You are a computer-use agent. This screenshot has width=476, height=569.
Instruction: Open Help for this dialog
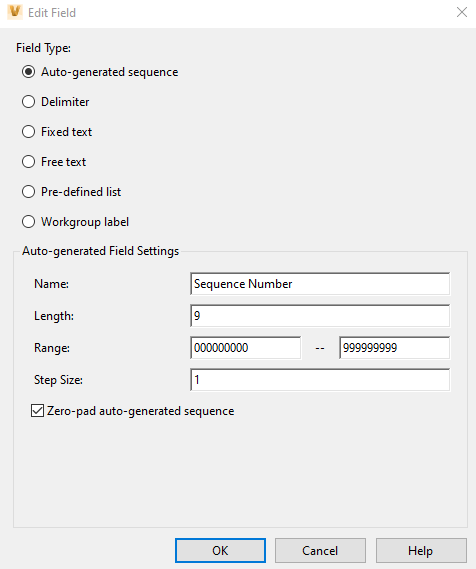(421, 550)
